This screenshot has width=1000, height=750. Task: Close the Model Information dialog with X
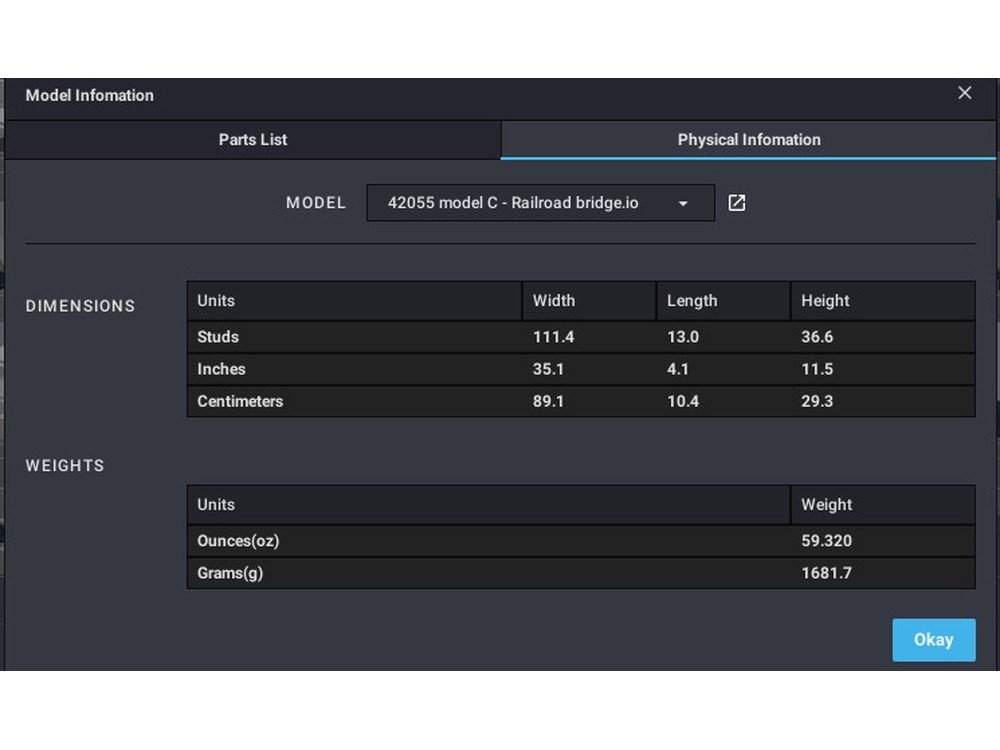tap(964, 93)
